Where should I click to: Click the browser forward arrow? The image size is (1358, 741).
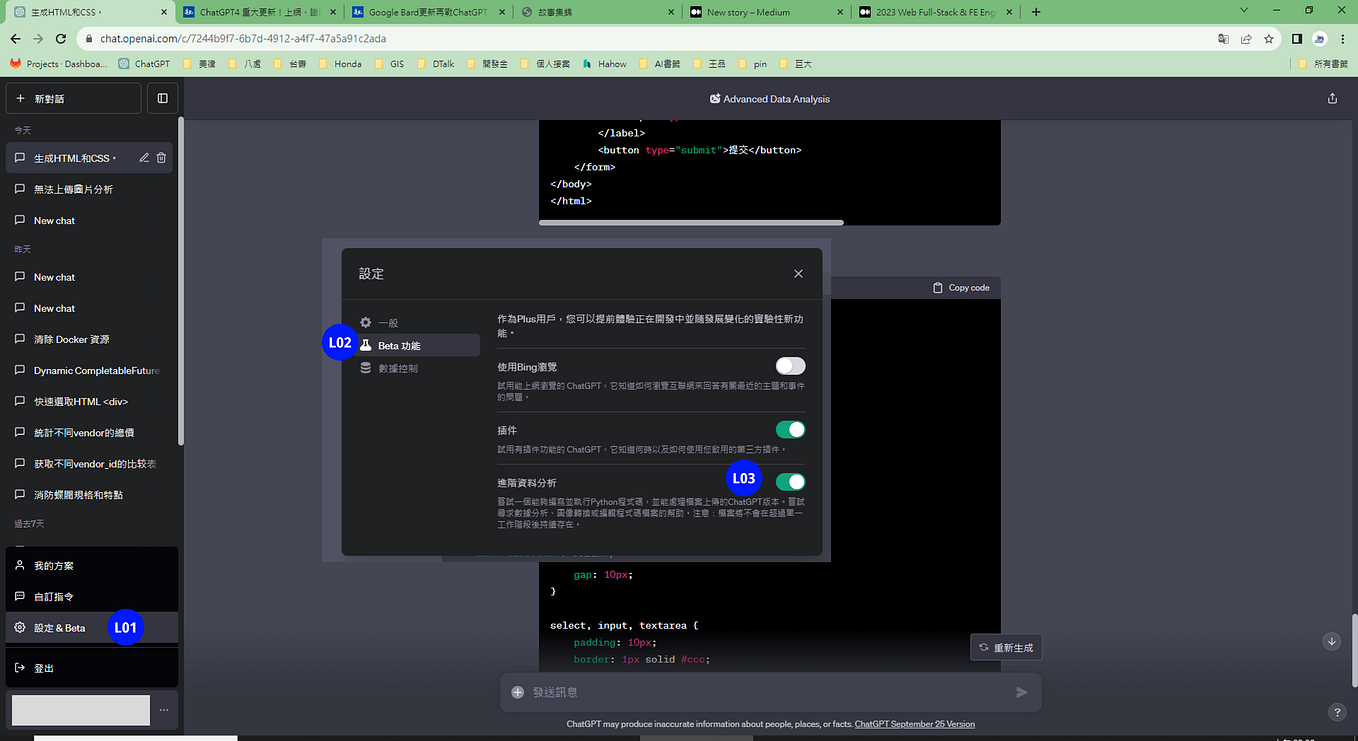coord(38,38)
